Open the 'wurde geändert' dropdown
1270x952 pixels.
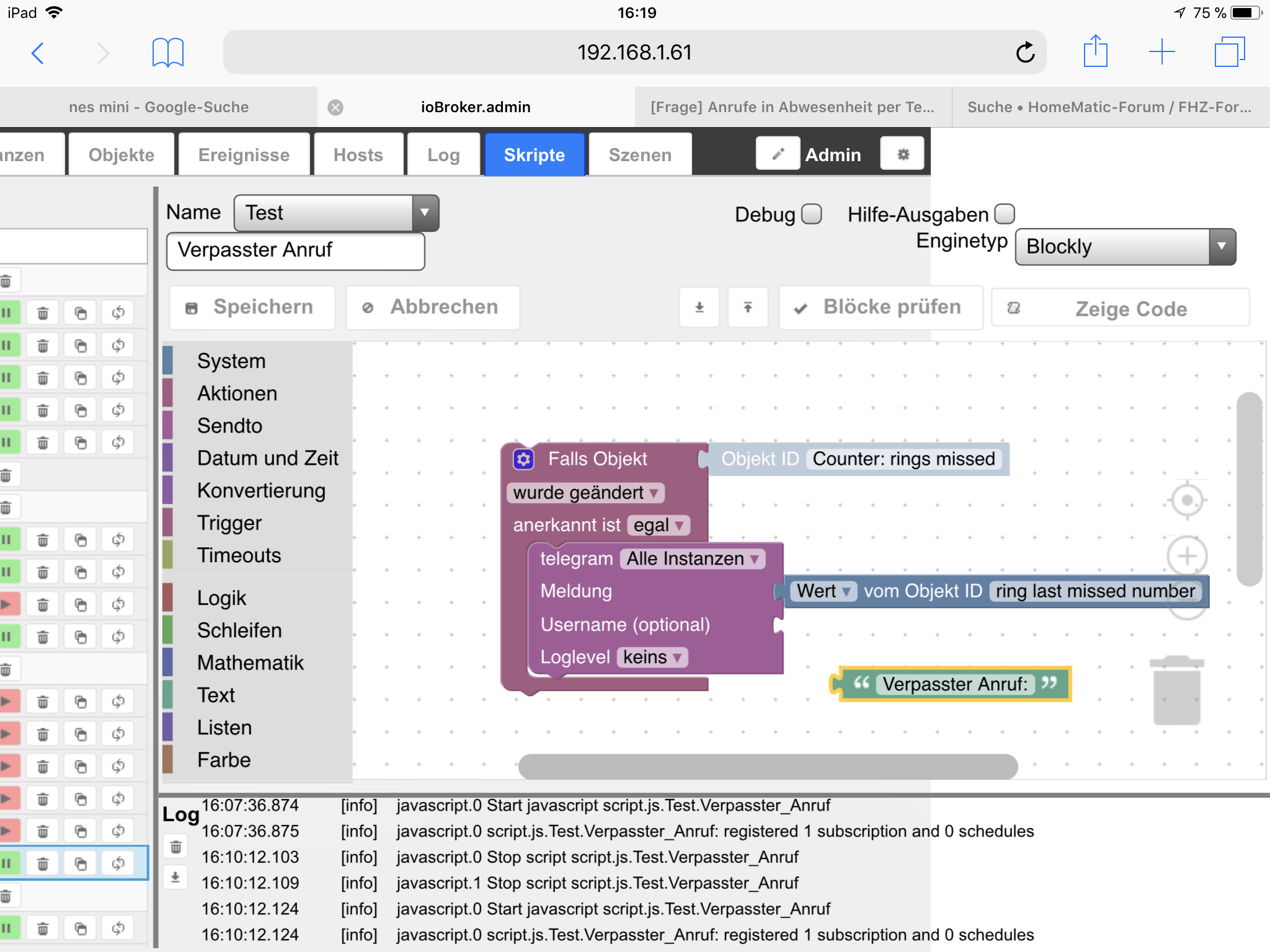586,493
